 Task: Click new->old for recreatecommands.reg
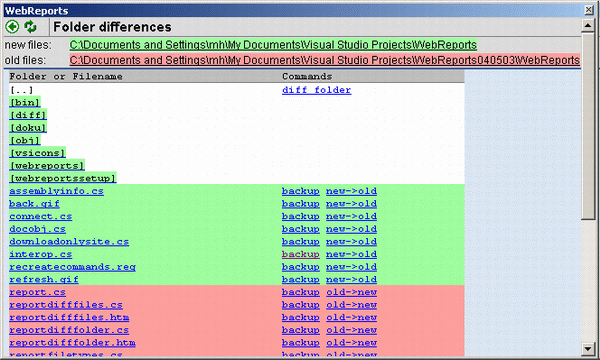click(351, 267)
